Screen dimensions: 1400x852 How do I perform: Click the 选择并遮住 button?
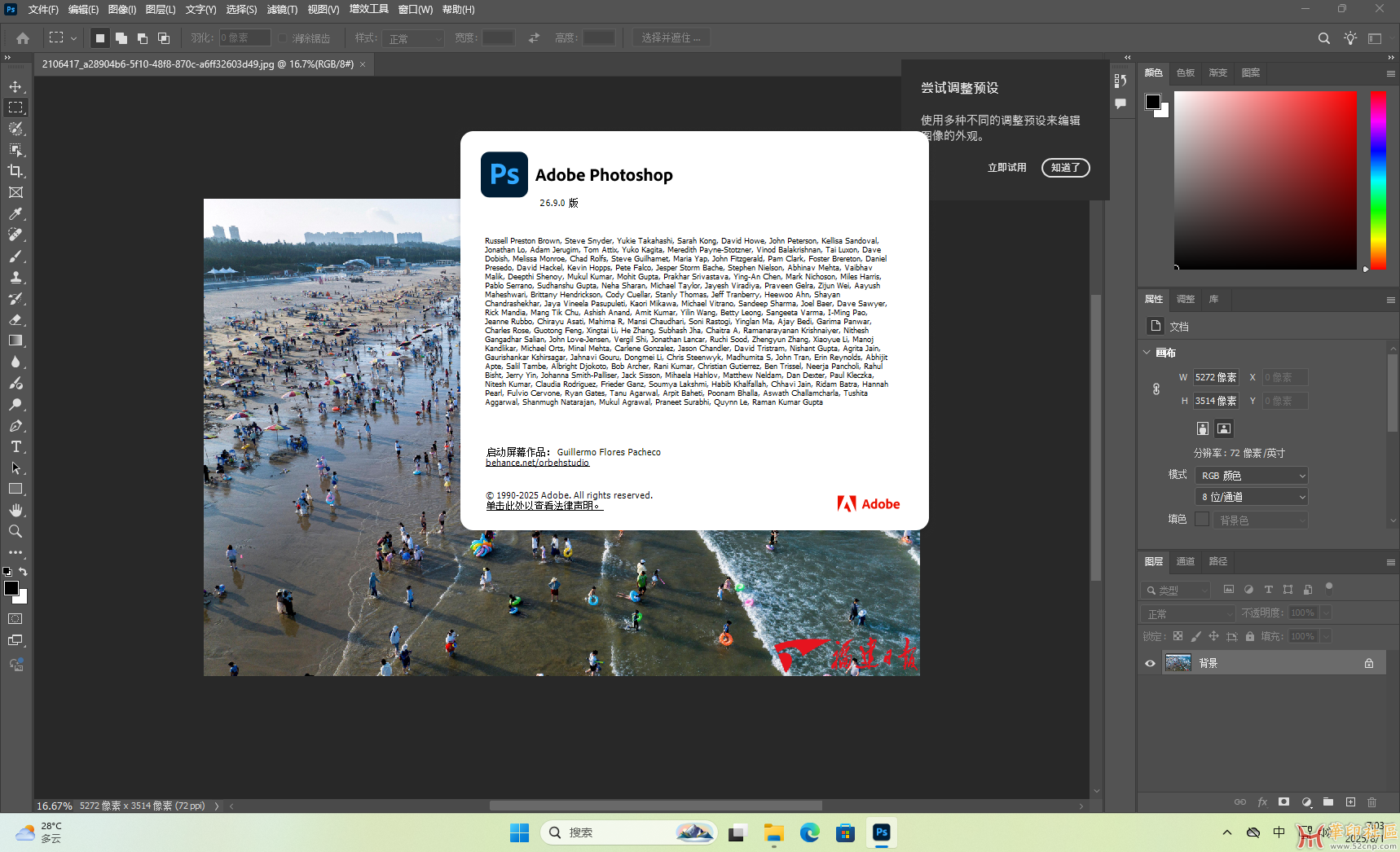pos(671,38)
